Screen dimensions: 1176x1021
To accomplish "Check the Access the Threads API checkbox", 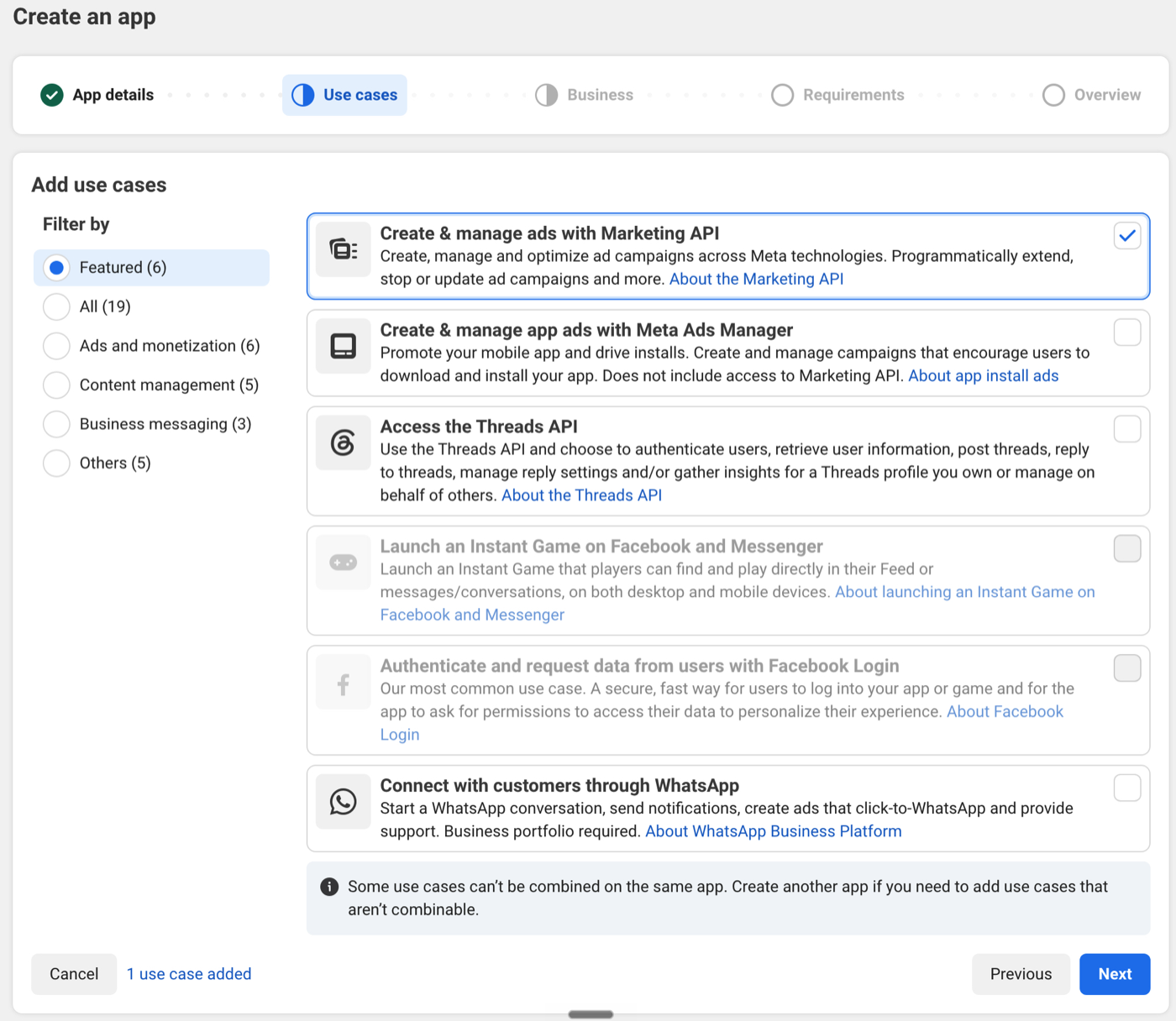I will [x=1127, y=429].
